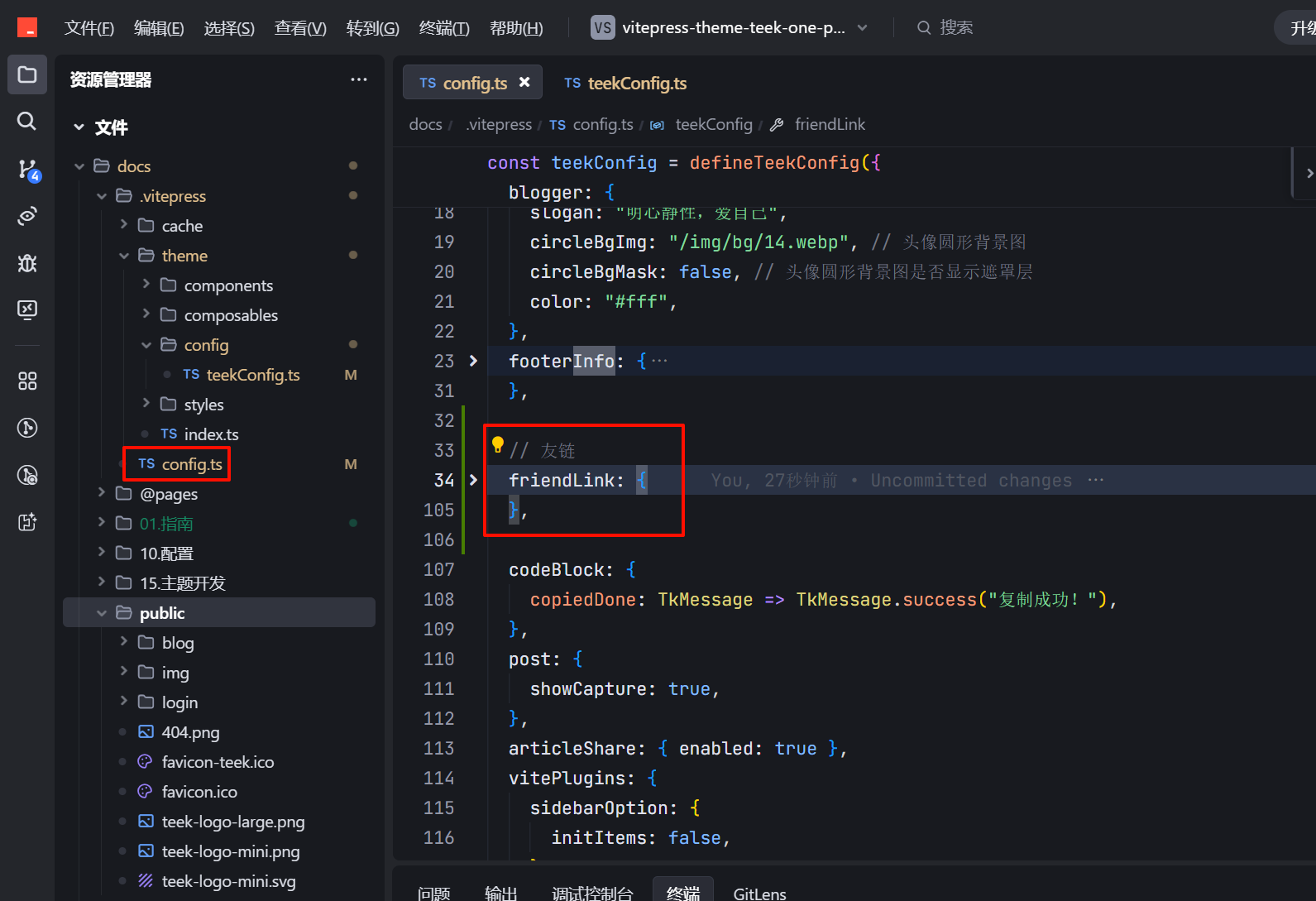Collapse the theme folder
The width and height of the screenshot is (1316, 901).
click(x=124, y=256)
